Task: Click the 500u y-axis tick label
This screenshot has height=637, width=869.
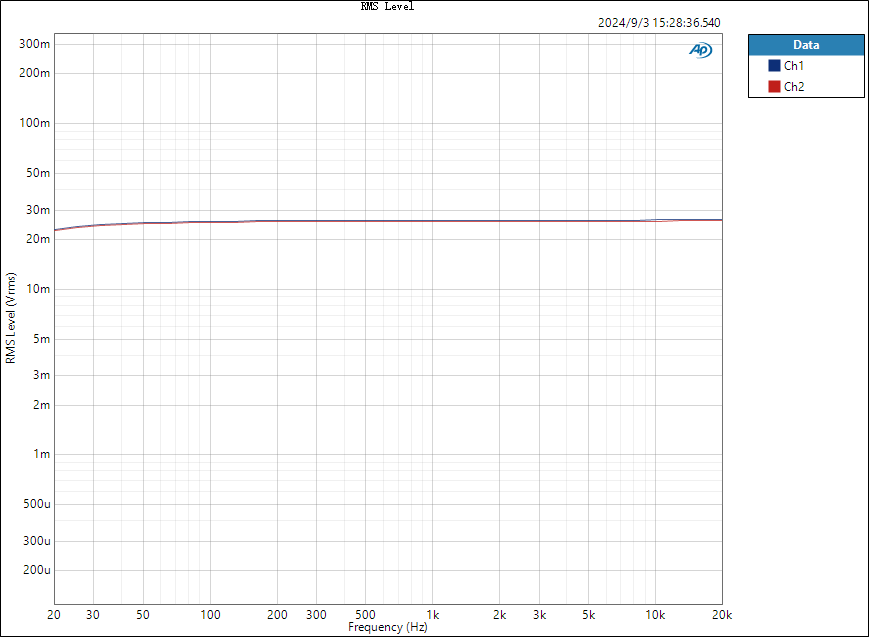Action: pyautogui.click(x=37, y=504)
